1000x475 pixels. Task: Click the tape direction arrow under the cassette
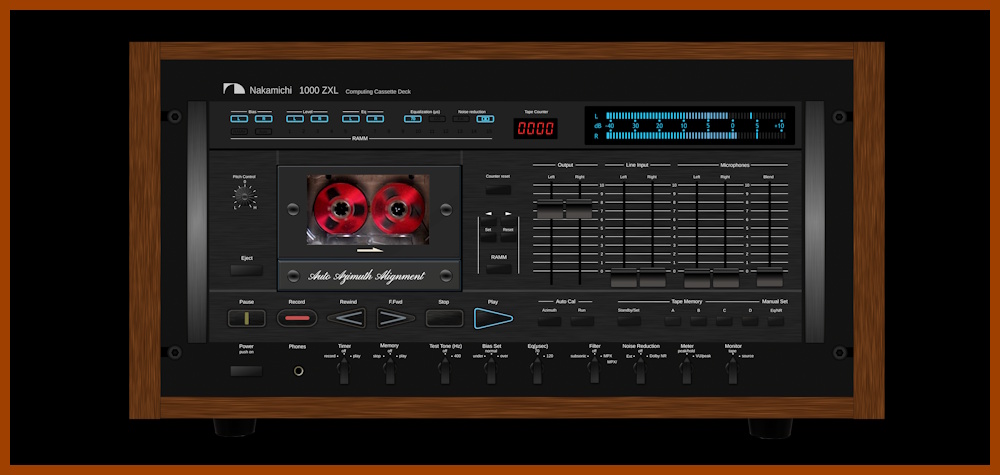370,250
